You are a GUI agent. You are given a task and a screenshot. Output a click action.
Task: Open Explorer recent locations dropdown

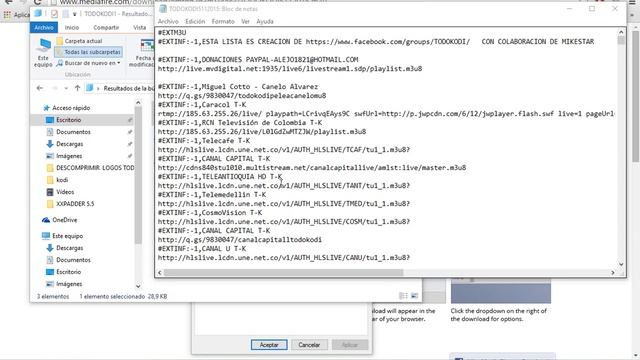click(x=66, y=89)
